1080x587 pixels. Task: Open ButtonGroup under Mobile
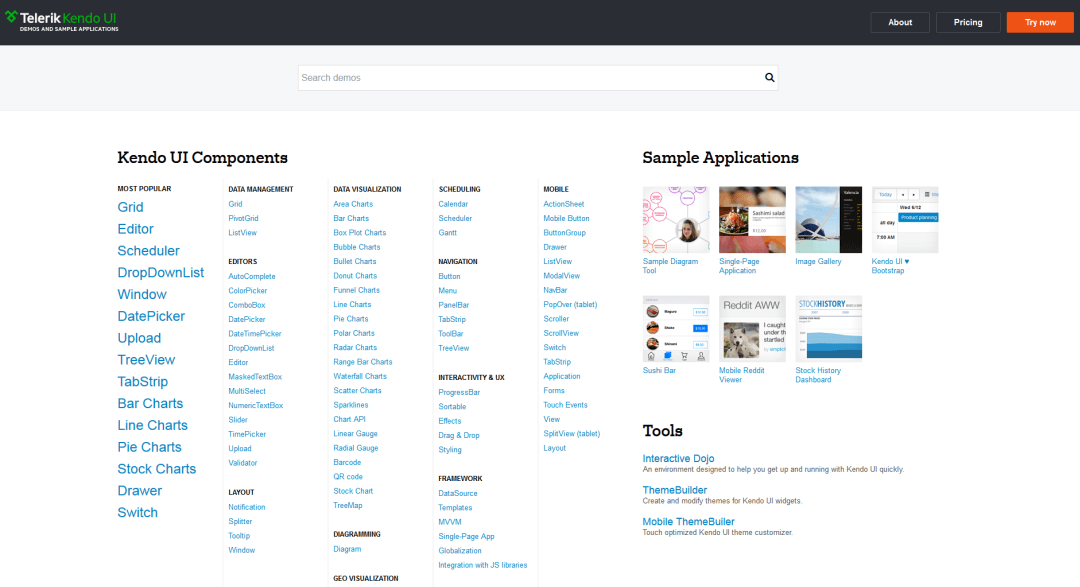click(564, 233)
